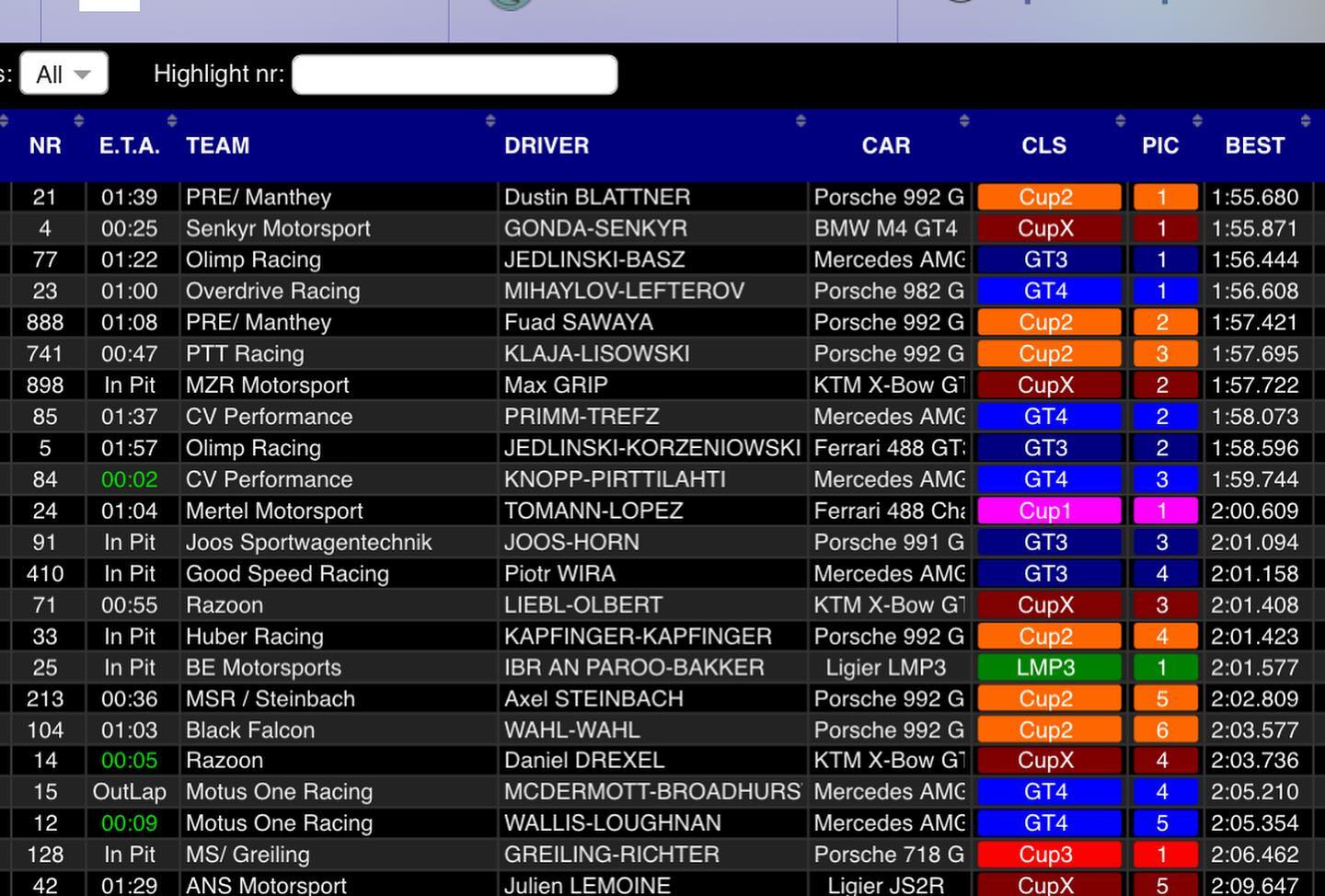Select driver Fuad SAWAYA

pyautogui.click(x=579, y=322)
